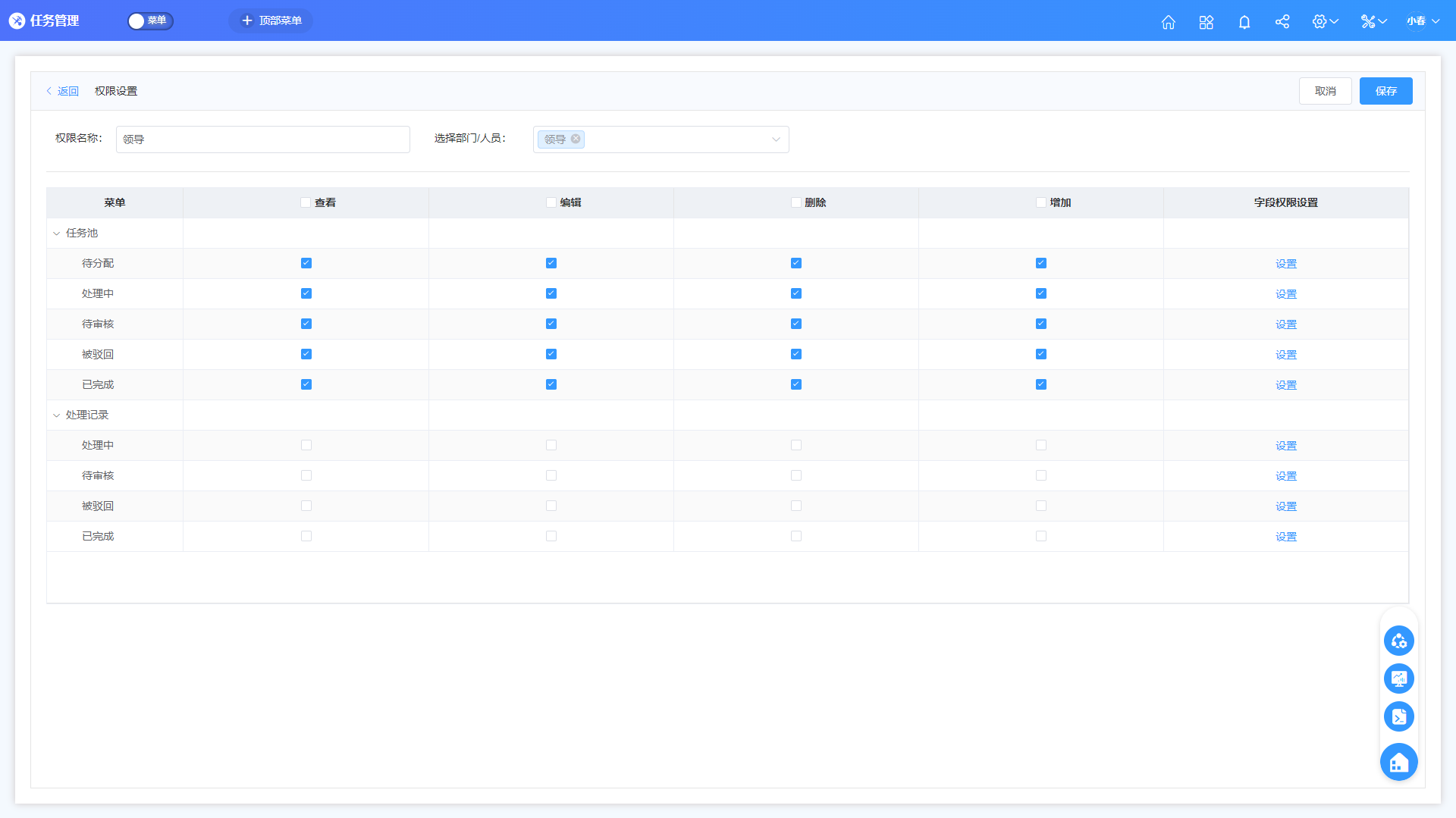Click the 返回 link
1456x818 pixels.
67,91
